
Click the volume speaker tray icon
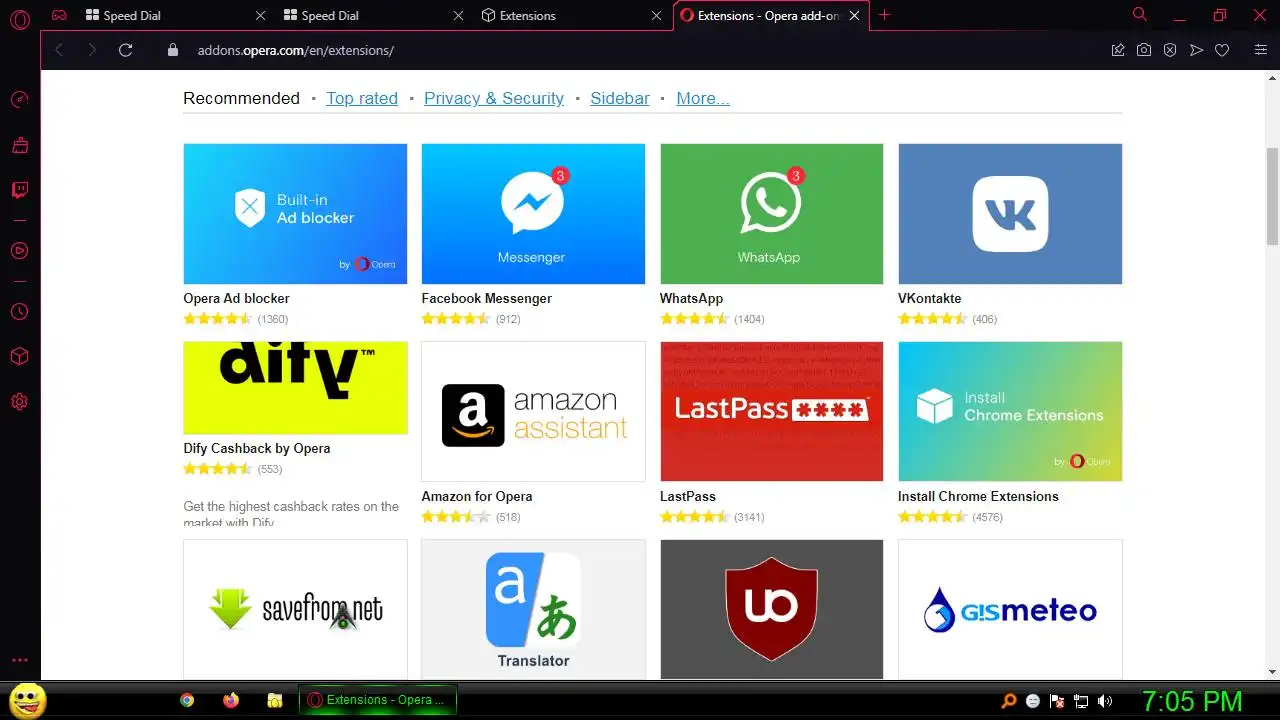1105,702
